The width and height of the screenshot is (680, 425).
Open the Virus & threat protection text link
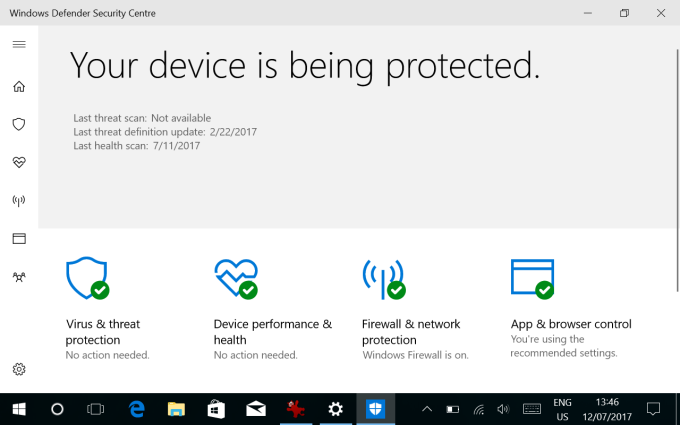click(x=103, y=332)
